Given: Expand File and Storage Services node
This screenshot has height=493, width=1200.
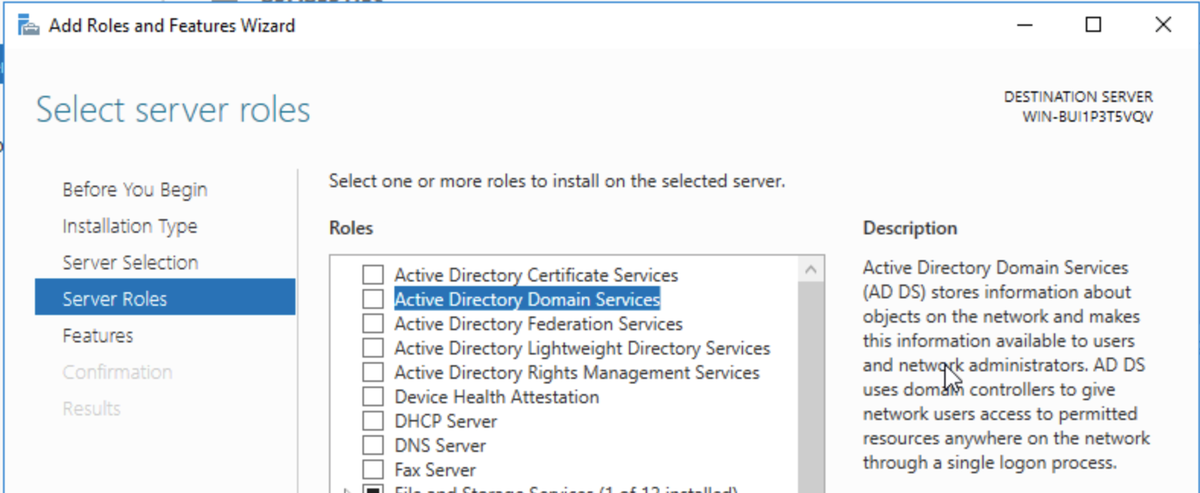Looking at the screenshot, I should coord(347,490).
